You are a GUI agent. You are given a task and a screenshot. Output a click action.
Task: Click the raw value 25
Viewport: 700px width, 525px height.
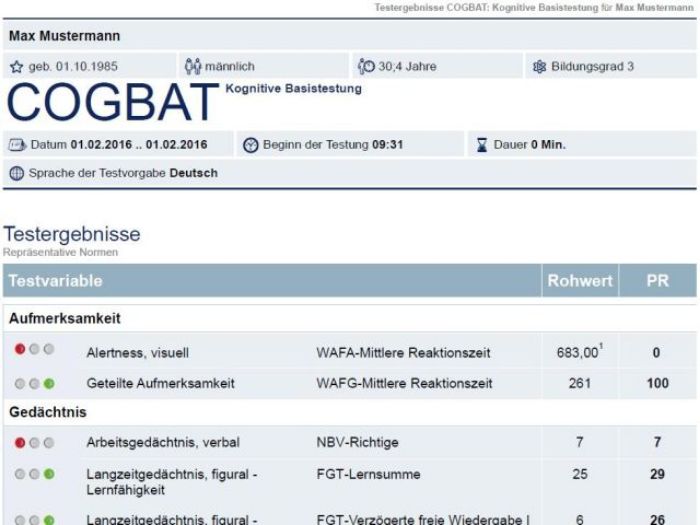coord(579,474)
